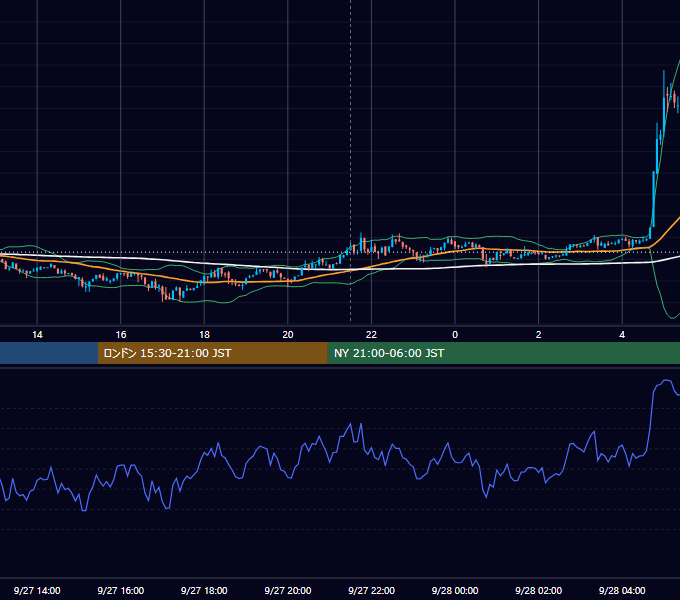Click the 9/27 14:00 date label
Viewport: 680px width, 600px height.
pyautogui.click(x=37, y=590)
